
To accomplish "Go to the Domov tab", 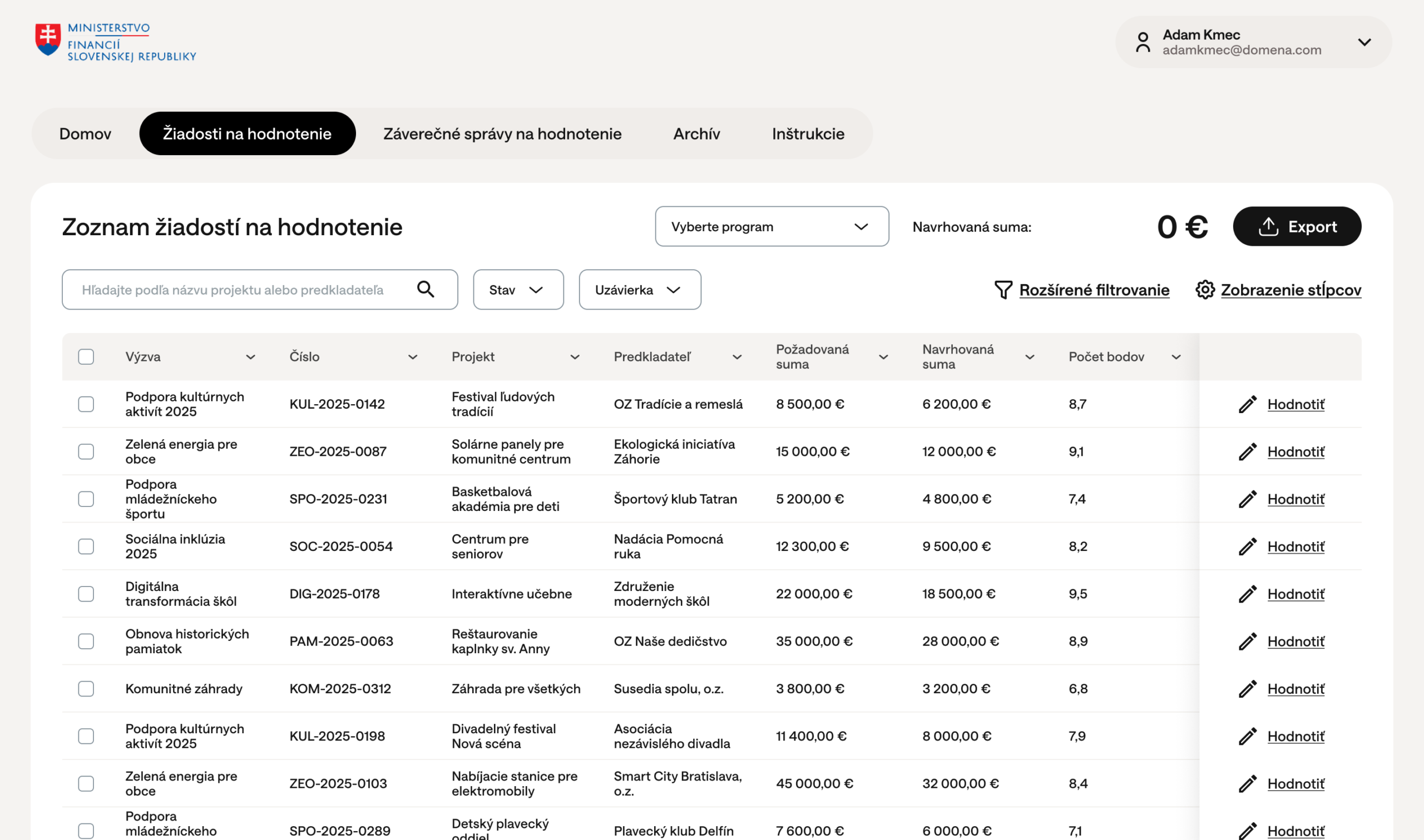I will click(x=86, y=133).
